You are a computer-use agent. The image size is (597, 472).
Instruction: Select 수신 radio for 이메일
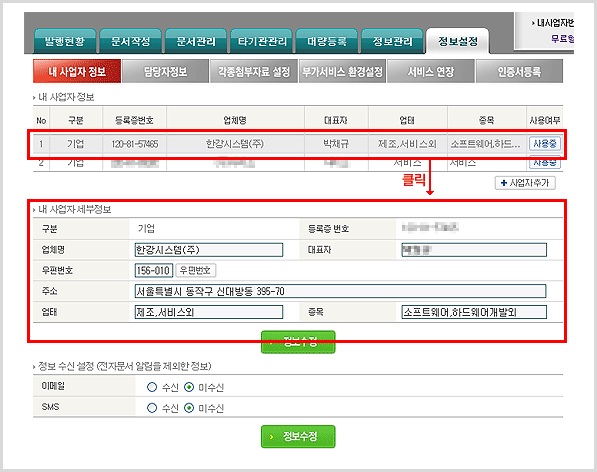[x=152, y=387]
